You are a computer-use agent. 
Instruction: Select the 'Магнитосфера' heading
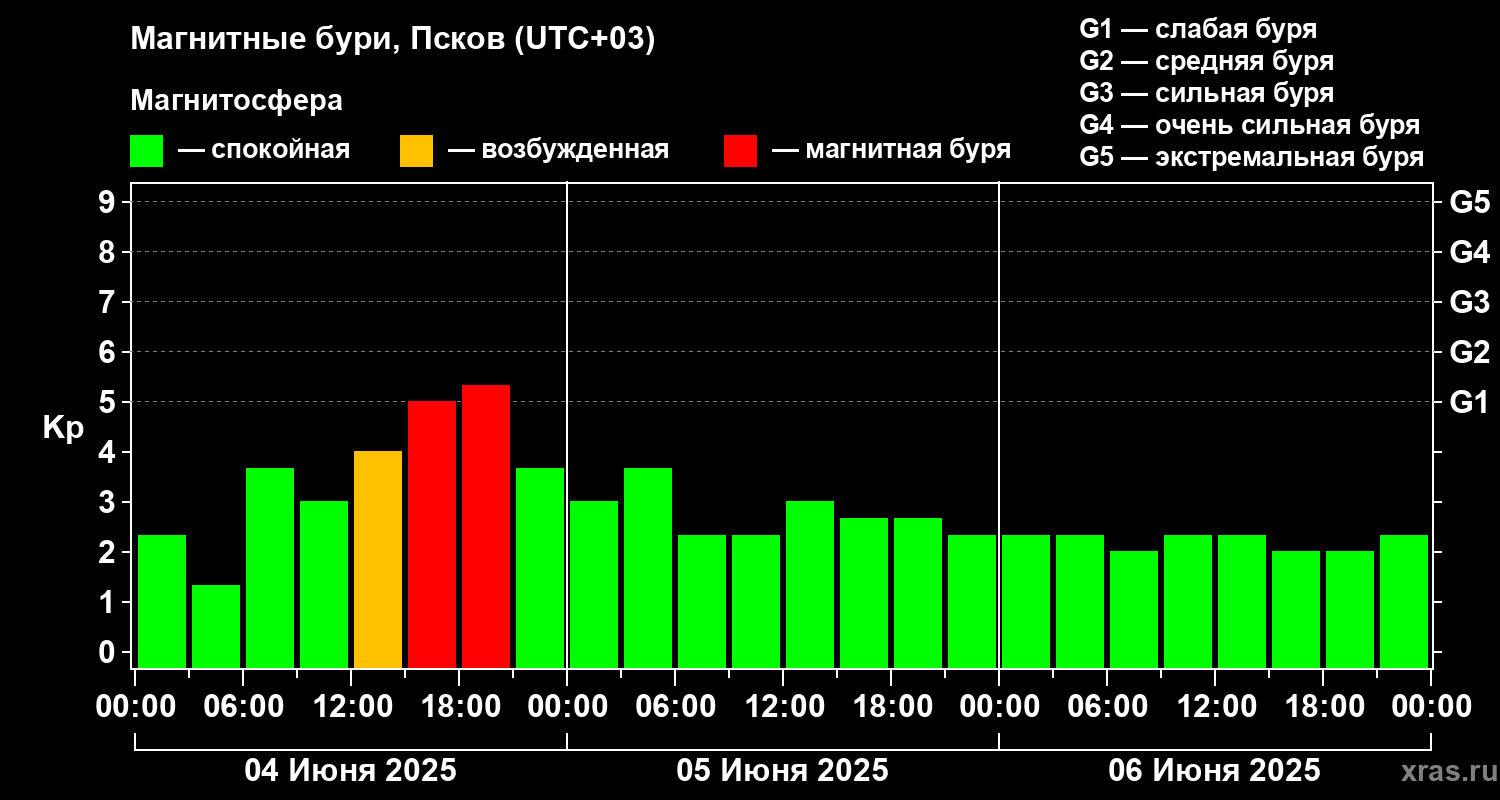click(x=237, y=101)
